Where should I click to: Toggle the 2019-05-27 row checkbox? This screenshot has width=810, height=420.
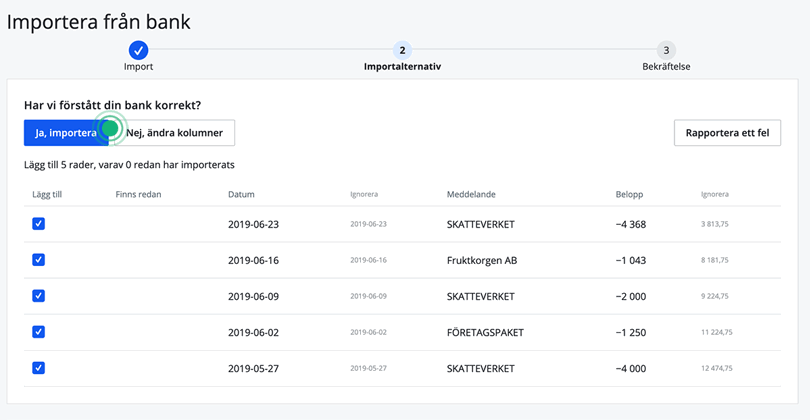[38, 368]
